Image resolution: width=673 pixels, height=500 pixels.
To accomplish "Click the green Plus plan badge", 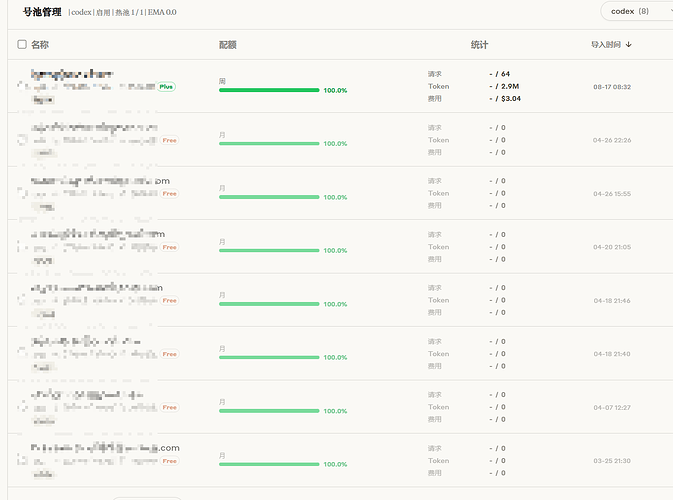I will tap(166, 87).
